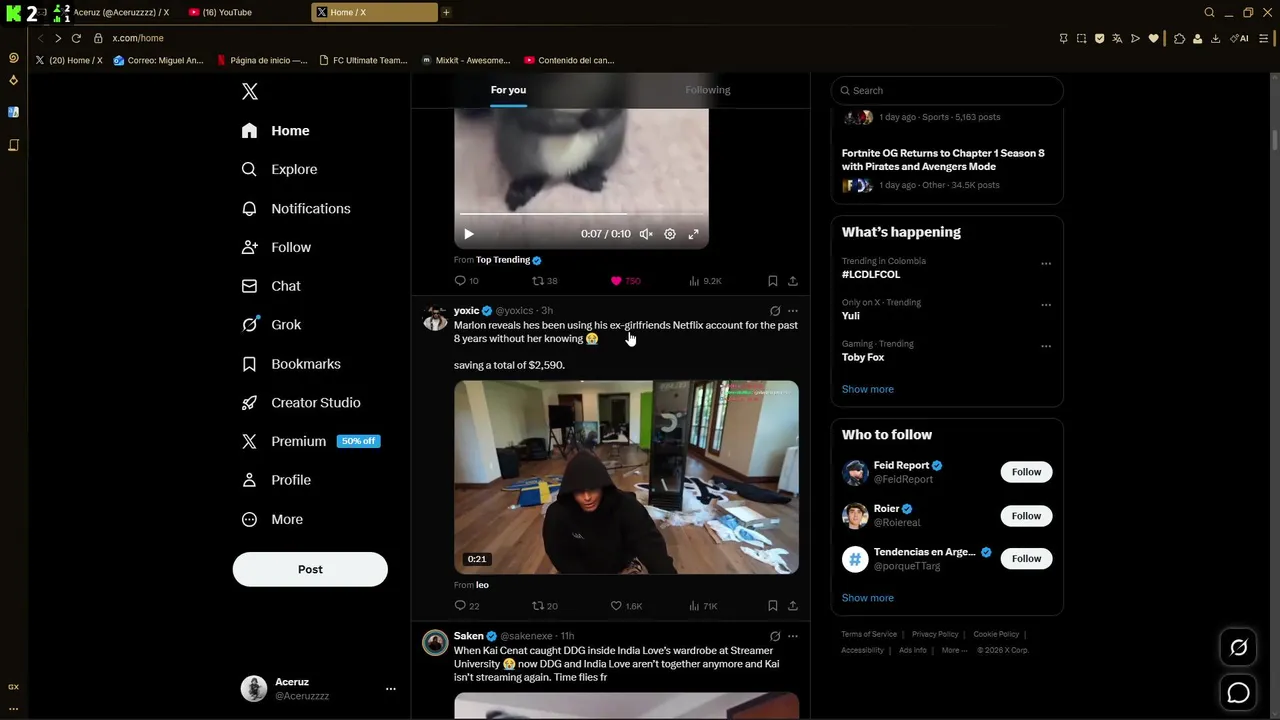Click the browser downloads icon
The image size is (1280, 720).
pyautogui.click(x=1216, y=38)
